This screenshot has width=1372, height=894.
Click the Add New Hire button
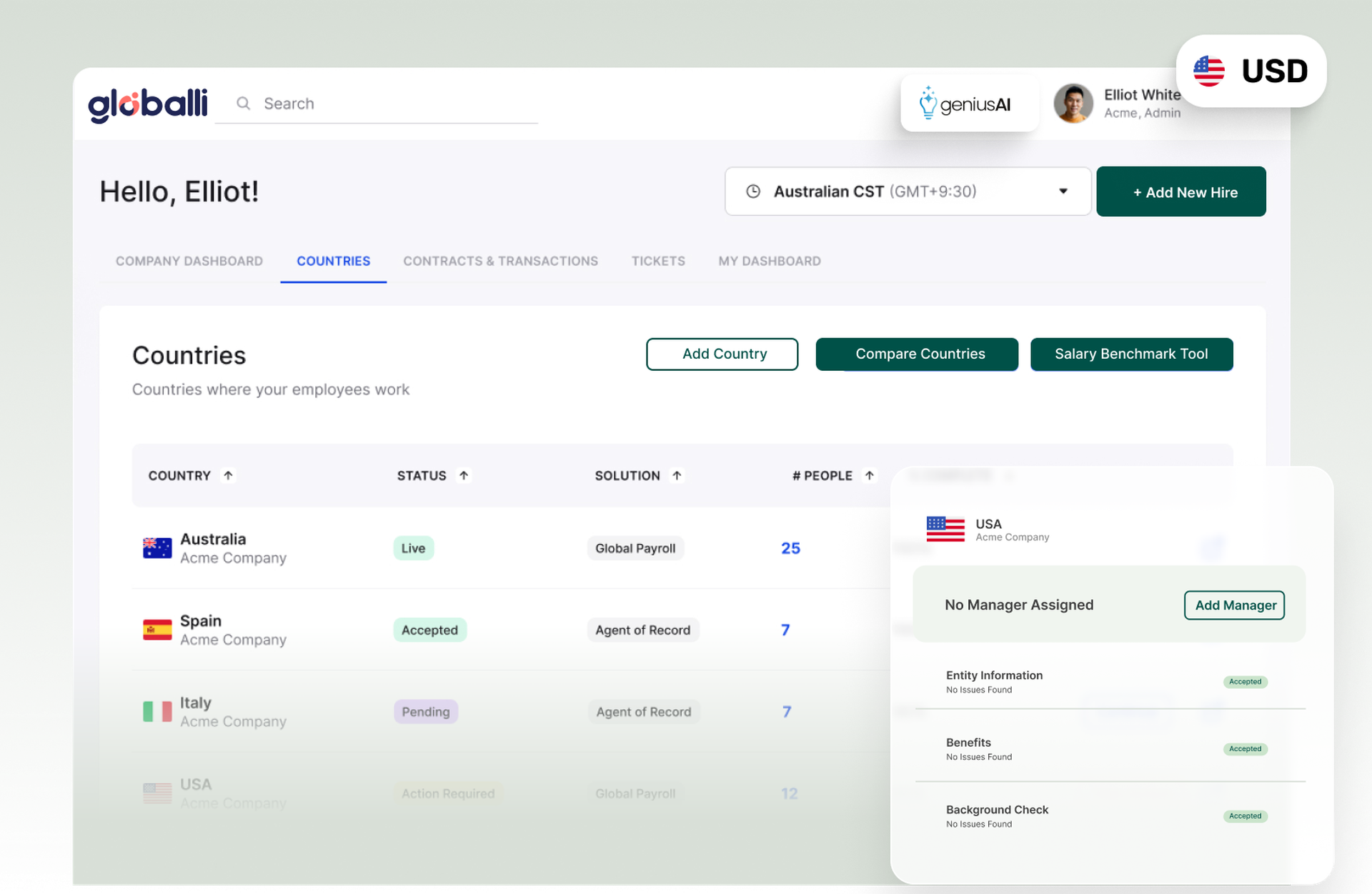click(1181, 192)
